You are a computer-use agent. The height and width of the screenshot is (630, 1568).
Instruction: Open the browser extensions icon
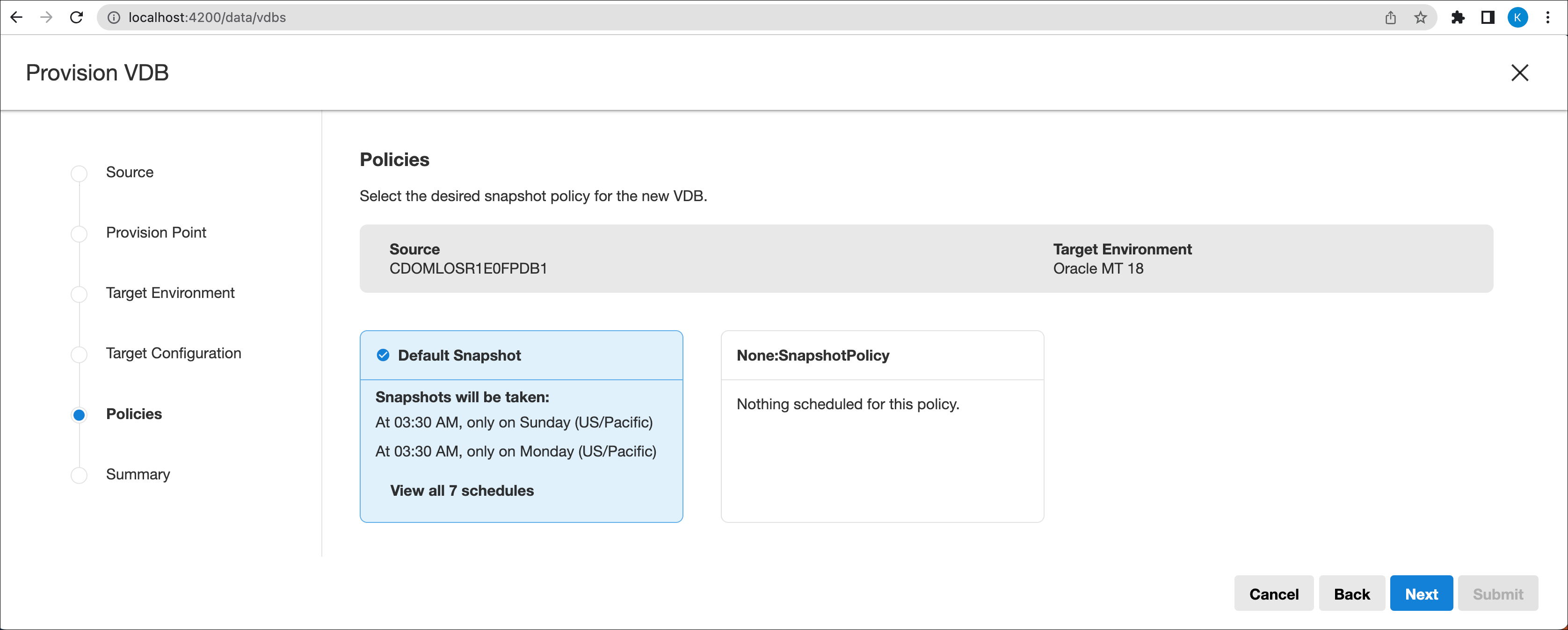click(x=1459, y=17)
